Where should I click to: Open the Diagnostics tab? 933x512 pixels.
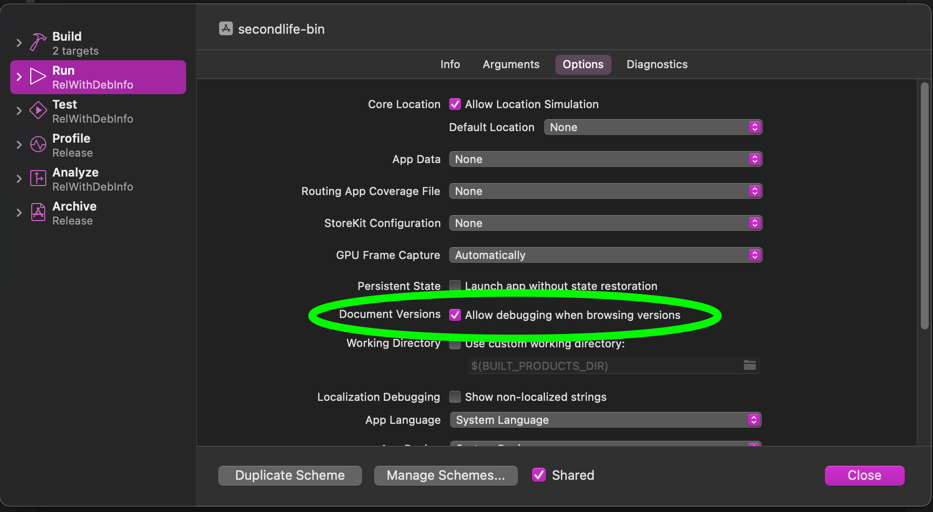point(656,64)
